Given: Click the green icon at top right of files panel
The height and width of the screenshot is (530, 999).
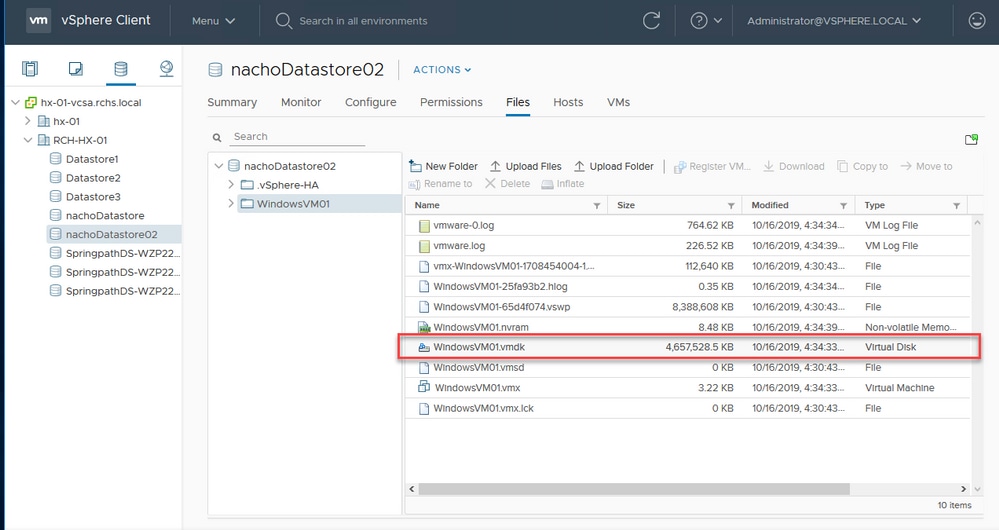Looking at the screenshot, I should tap(971, 140).
